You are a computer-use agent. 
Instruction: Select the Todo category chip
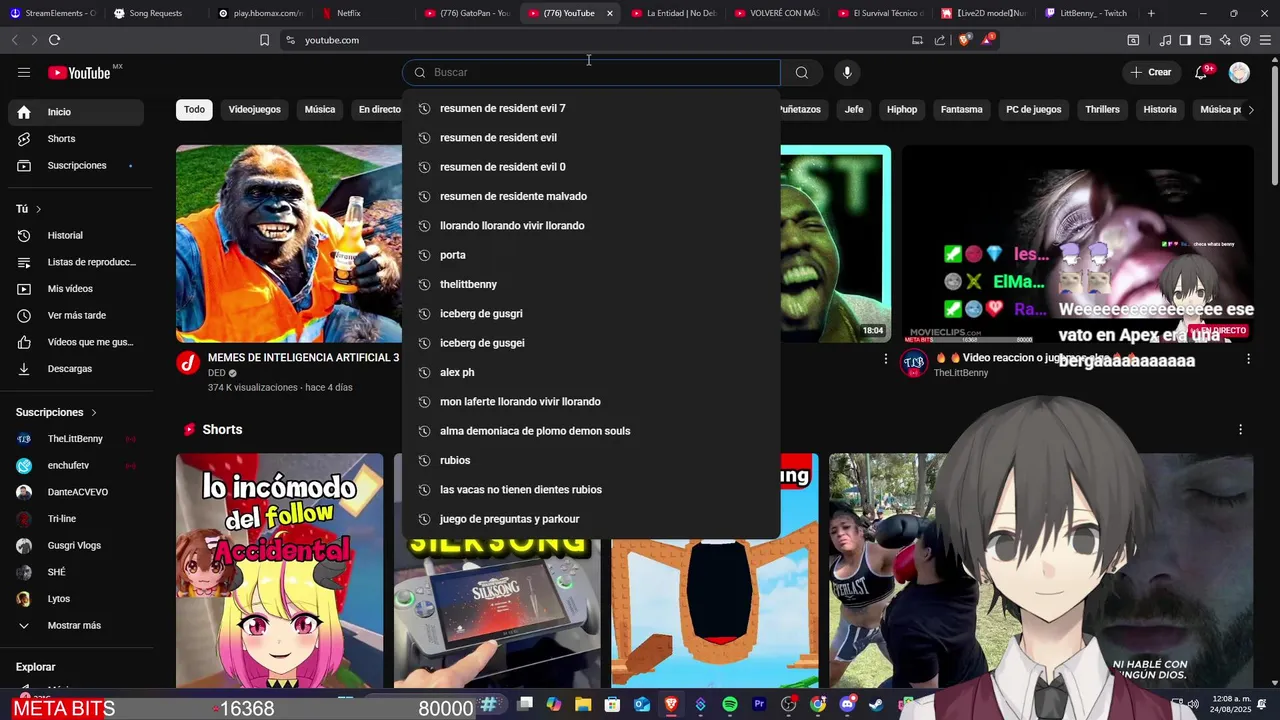point(194,109)
